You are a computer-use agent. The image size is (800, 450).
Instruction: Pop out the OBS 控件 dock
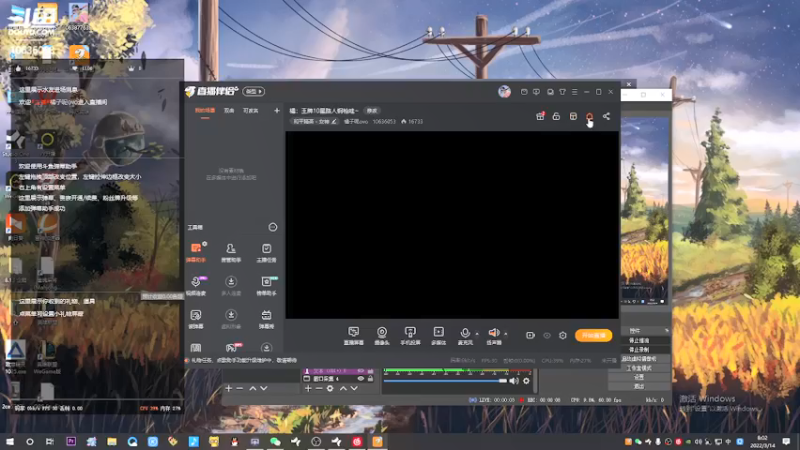pyautogui.click(x=666, y=331)
